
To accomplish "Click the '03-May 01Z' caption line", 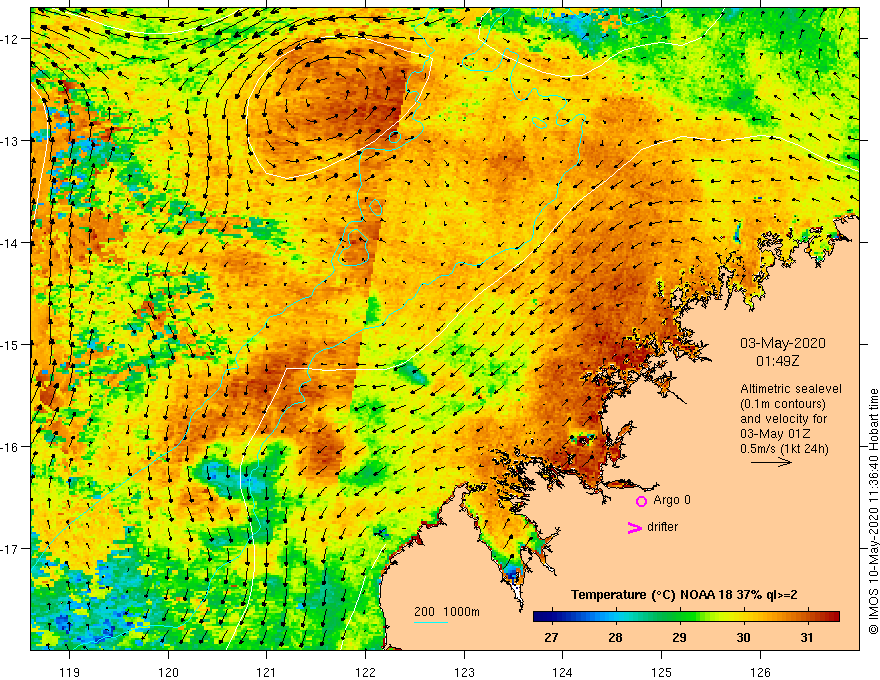I will (774, 434).
